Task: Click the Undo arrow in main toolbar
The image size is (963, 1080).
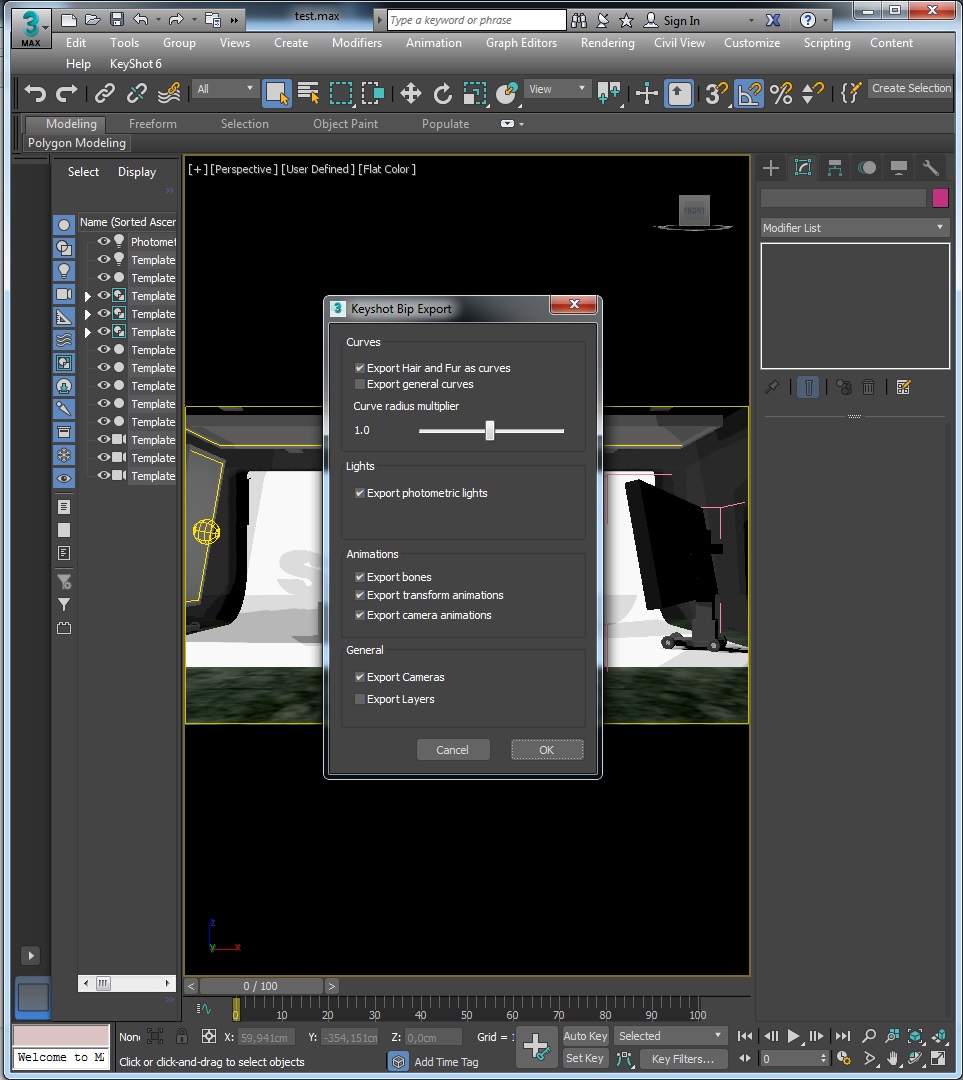Action: click(36, 93)
